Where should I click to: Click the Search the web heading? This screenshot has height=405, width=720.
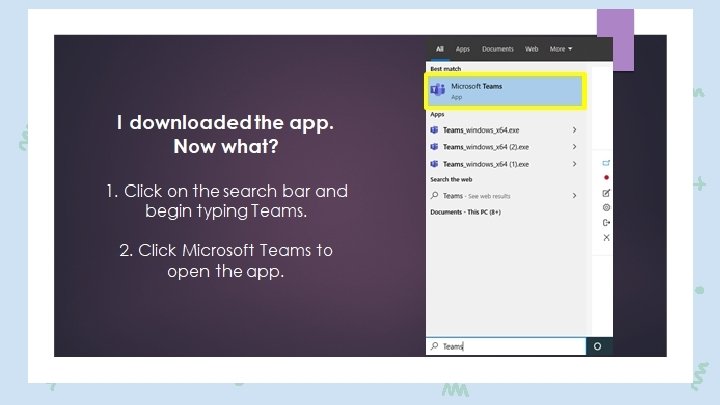451,180
